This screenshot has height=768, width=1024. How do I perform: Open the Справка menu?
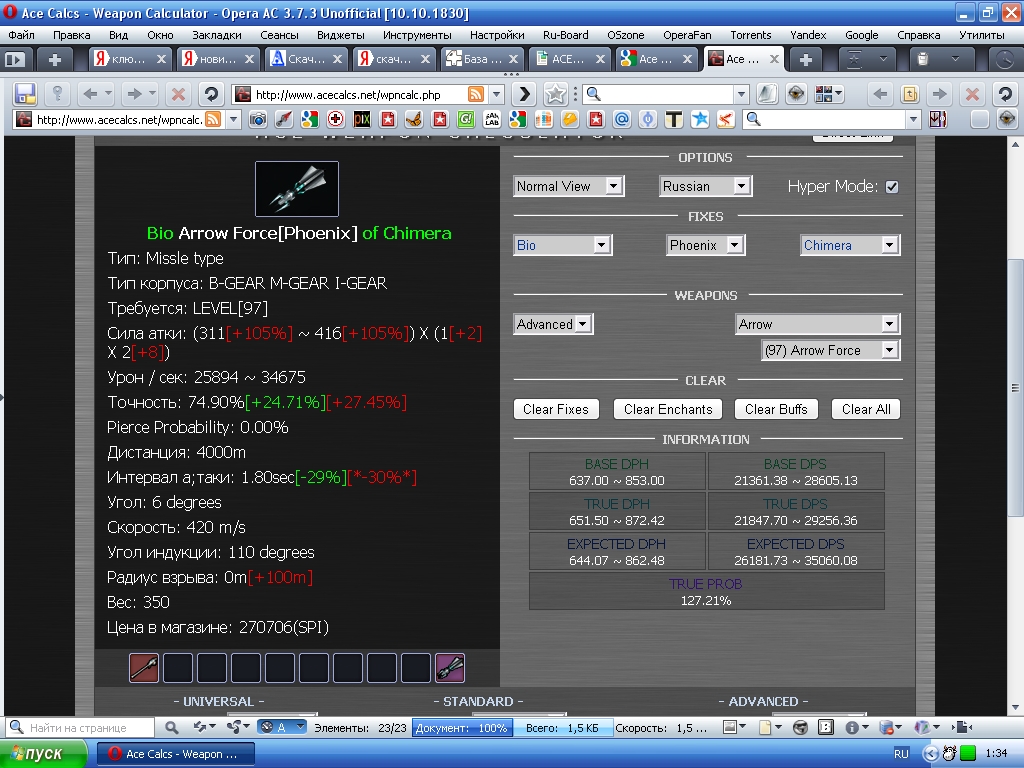pyautogui.click(x=918, y=35)
